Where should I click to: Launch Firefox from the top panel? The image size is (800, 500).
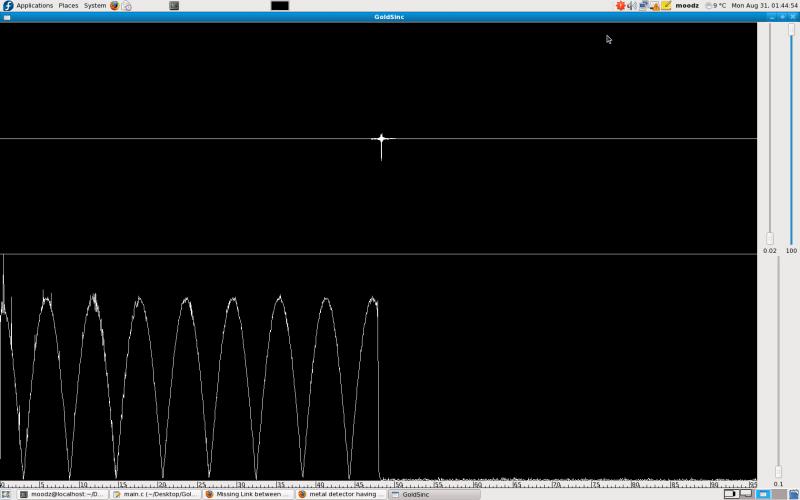click(114, 5)
